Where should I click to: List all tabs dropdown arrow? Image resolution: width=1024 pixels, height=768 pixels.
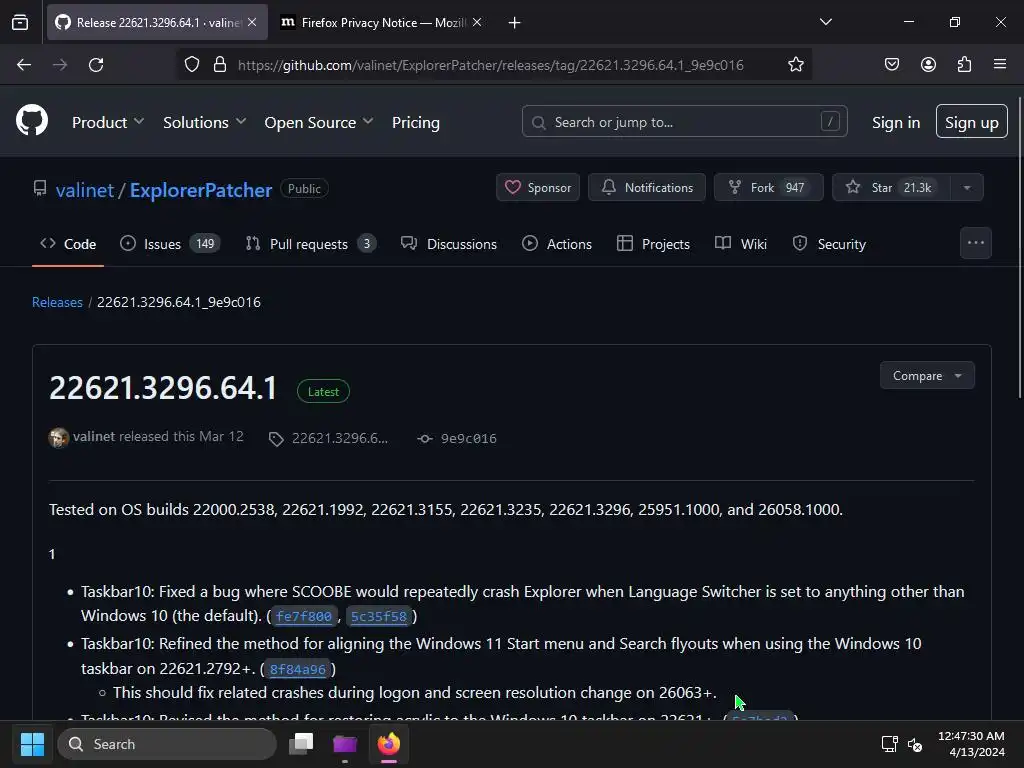[825, 22]
